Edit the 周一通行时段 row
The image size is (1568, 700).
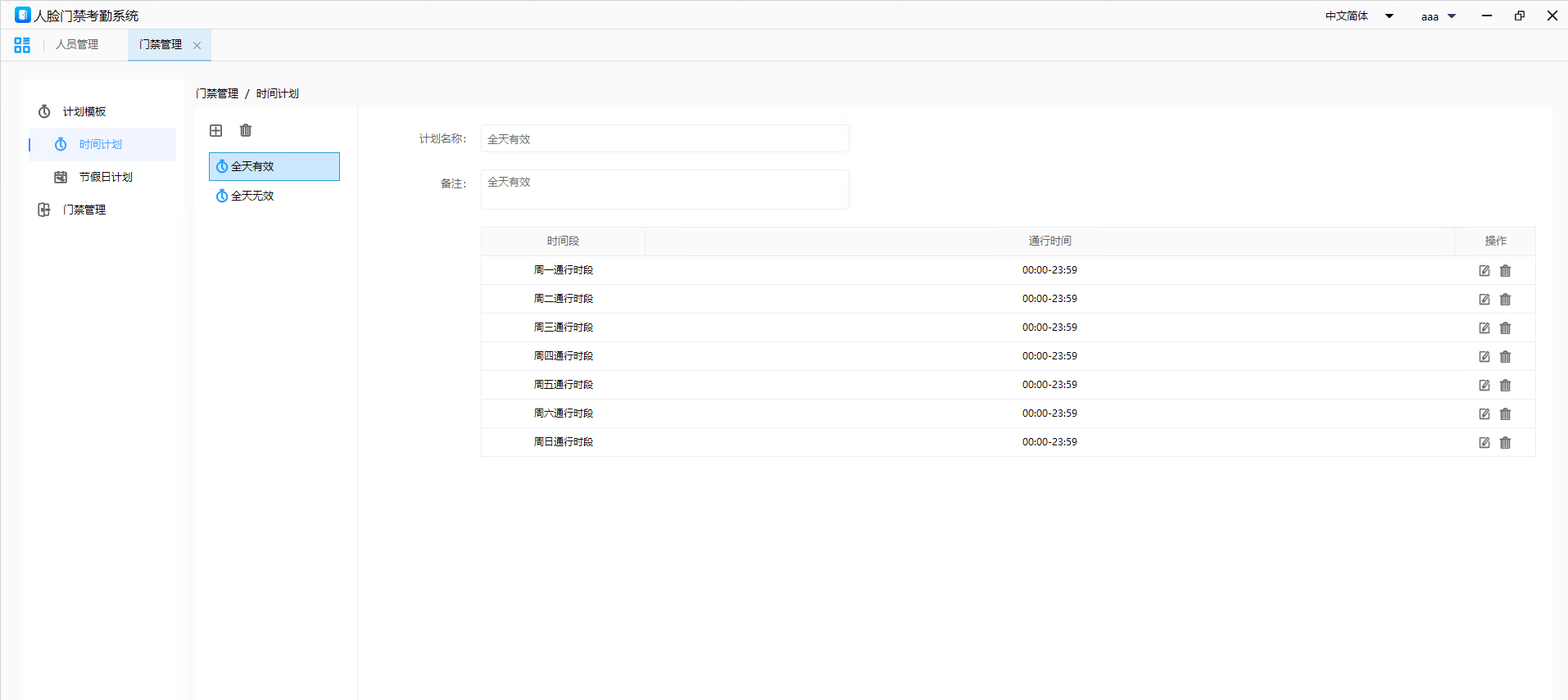click(1484, 271)
